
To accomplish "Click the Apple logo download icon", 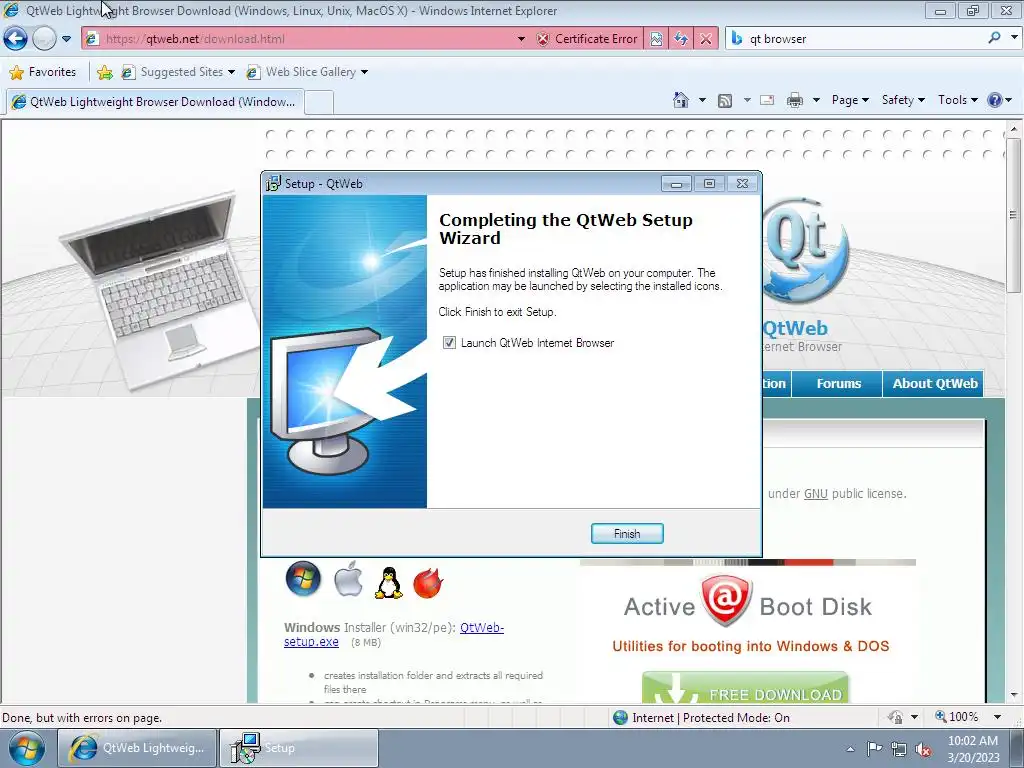I will (x=349, y=579).
